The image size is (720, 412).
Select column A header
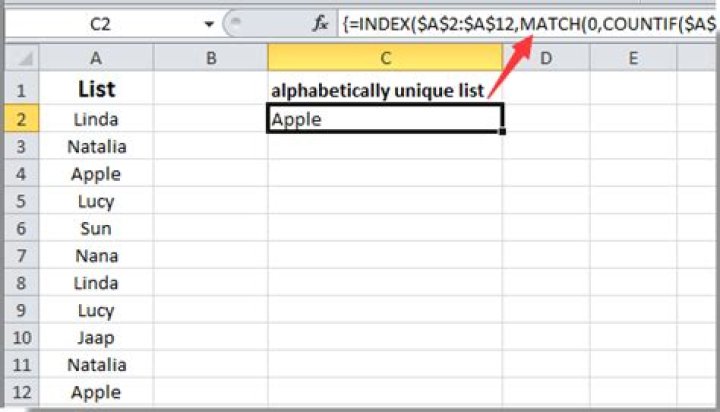[x=96, y=60]
